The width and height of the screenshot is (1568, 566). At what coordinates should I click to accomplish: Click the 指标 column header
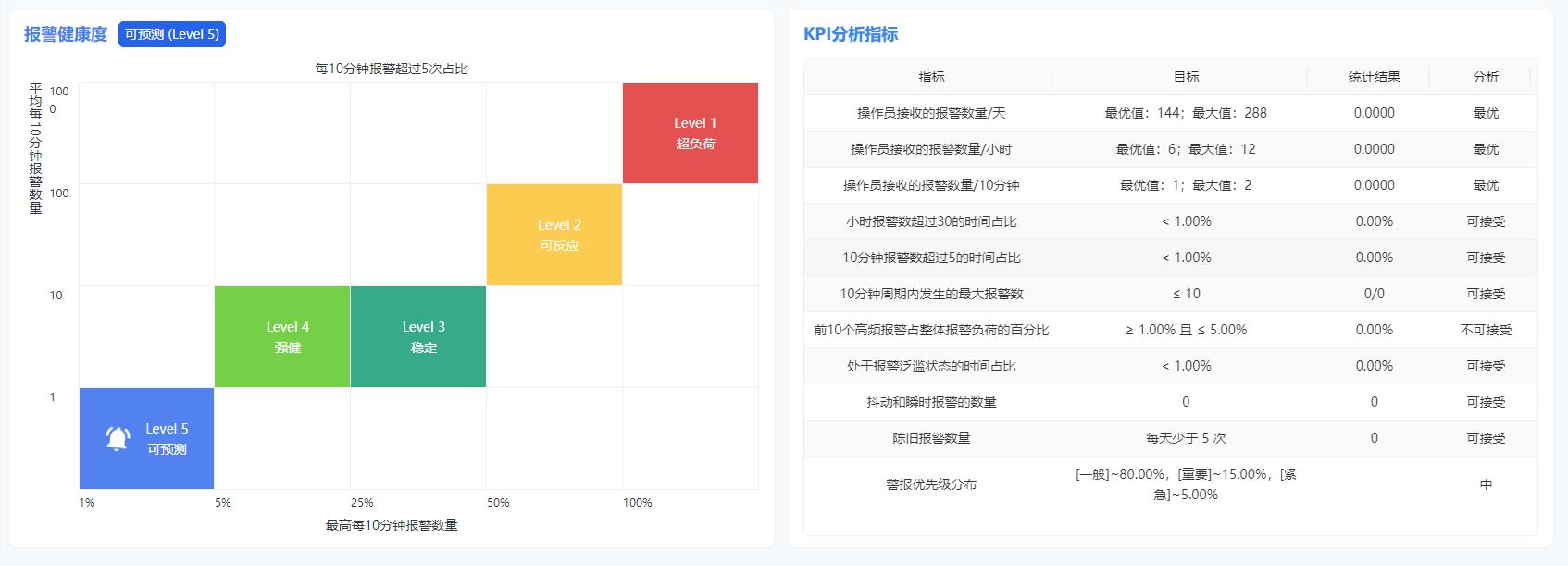point(931,77)
